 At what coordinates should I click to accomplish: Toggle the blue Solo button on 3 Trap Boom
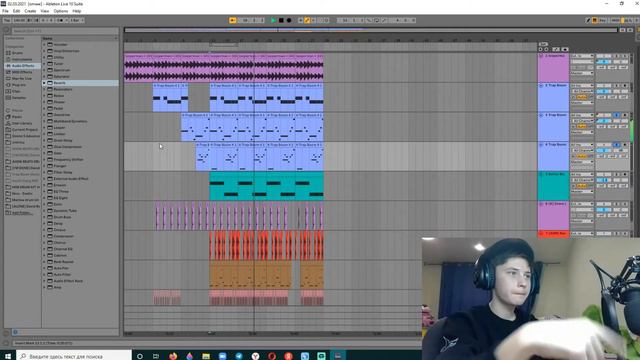tap(616, 116)
